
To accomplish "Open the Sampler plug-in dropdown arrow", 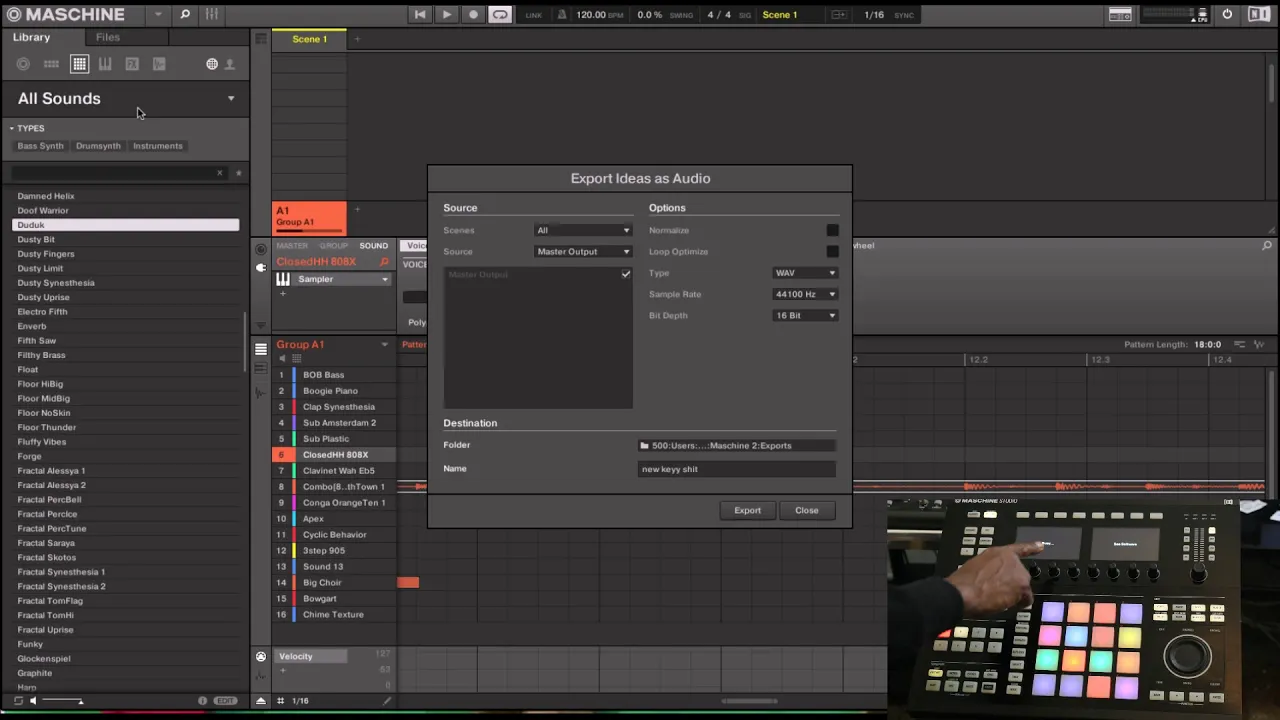I will (x=384, y=279).
